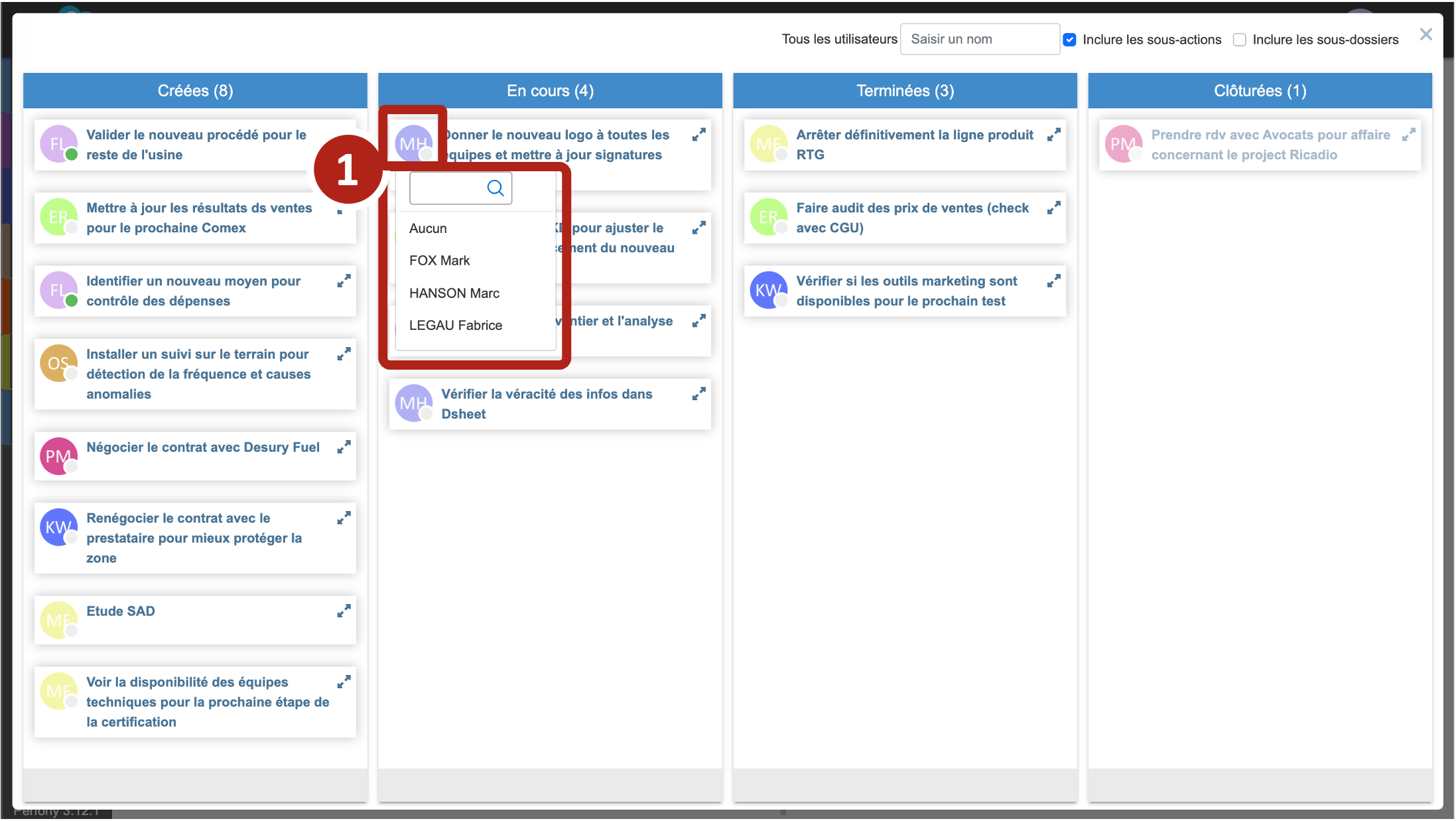The height and width of the screenshot is (821, 1456).
Task: Expand the 'Identifier un nouveau moyen' card
Action: pos(343,281)
